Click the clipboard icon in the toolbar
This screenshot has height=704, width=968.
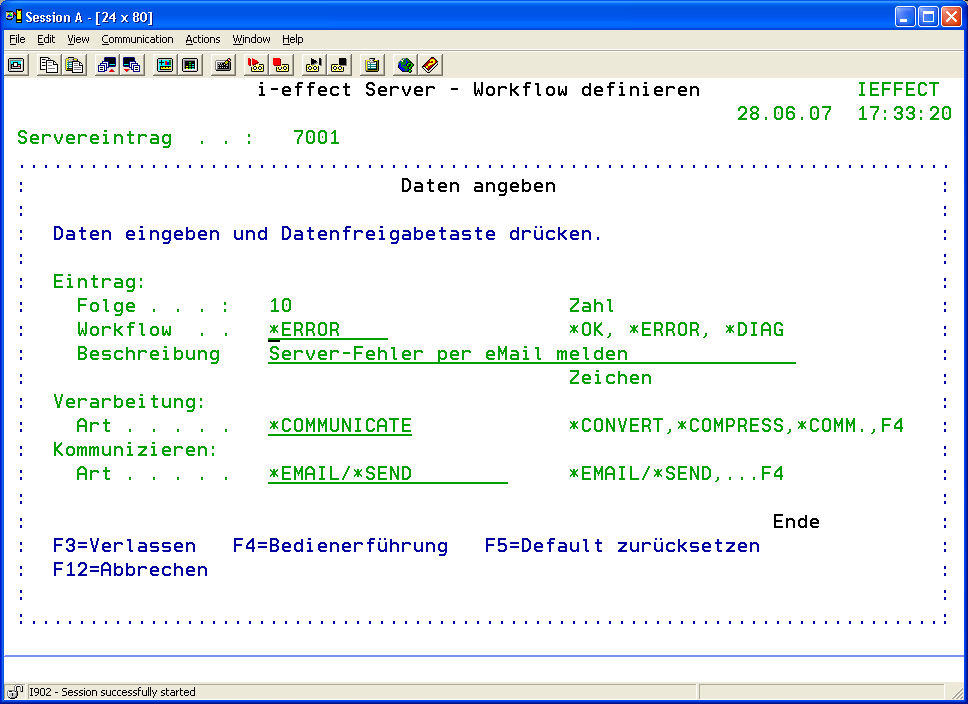coord(372,65)
